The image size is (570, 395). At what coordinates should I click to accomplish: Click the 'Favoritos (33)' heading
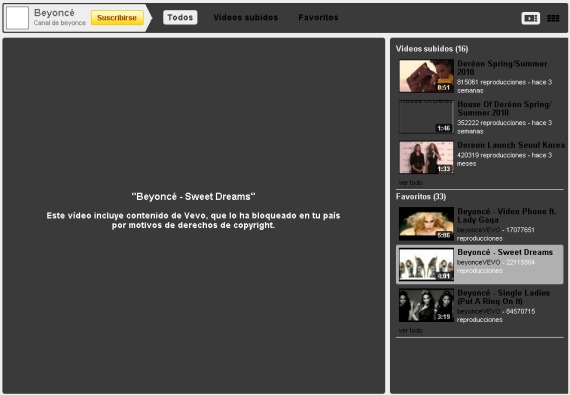421,197
